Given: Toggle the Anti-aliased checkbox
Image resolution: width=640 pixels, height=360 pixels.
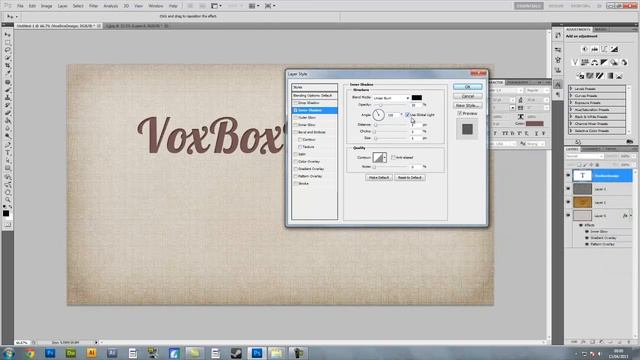Looking at the screenshot, I should (393, 158).
